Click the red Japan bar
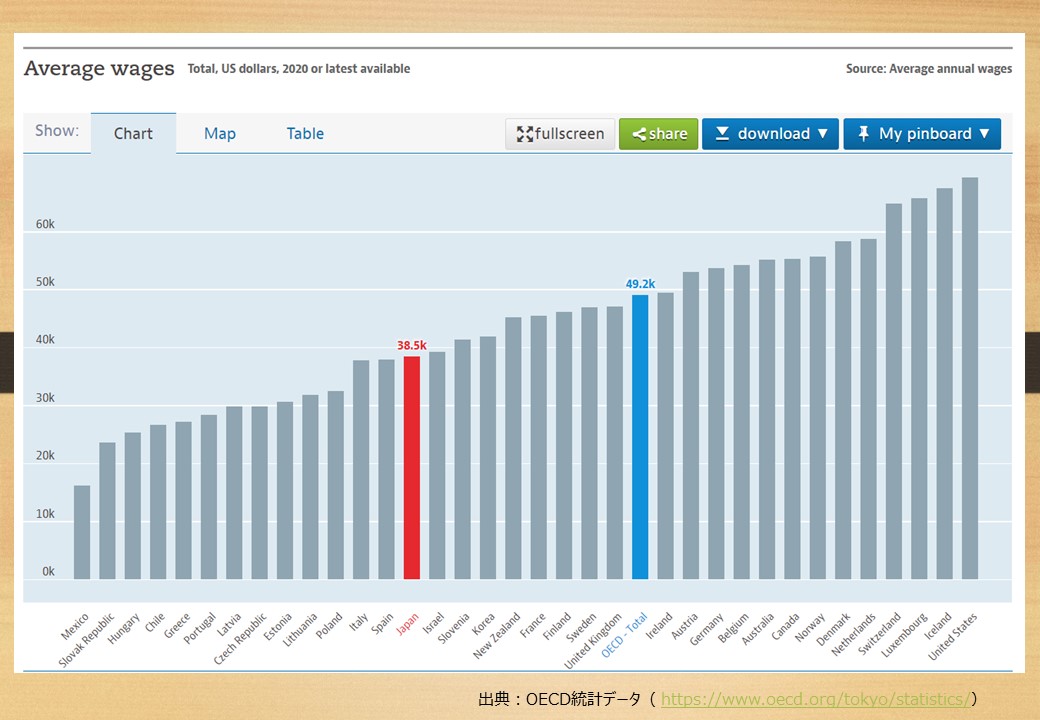Screen dimensions: 1040x720 tap(412, 467)
